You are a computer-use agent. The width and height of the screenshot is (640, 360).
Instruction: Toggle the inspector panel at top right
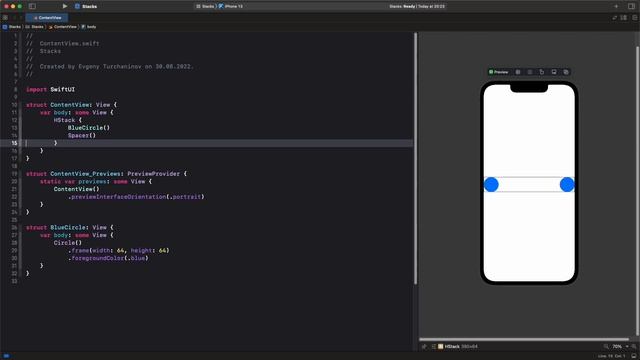(x=631, y=6)
